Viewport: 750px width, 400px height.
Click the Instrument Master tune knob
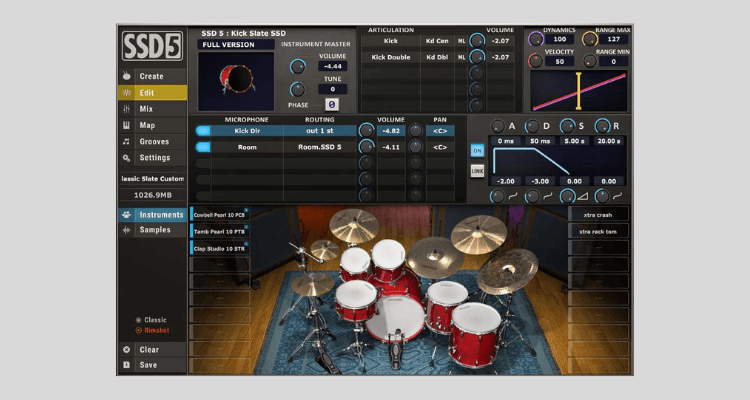click(298, 89)
